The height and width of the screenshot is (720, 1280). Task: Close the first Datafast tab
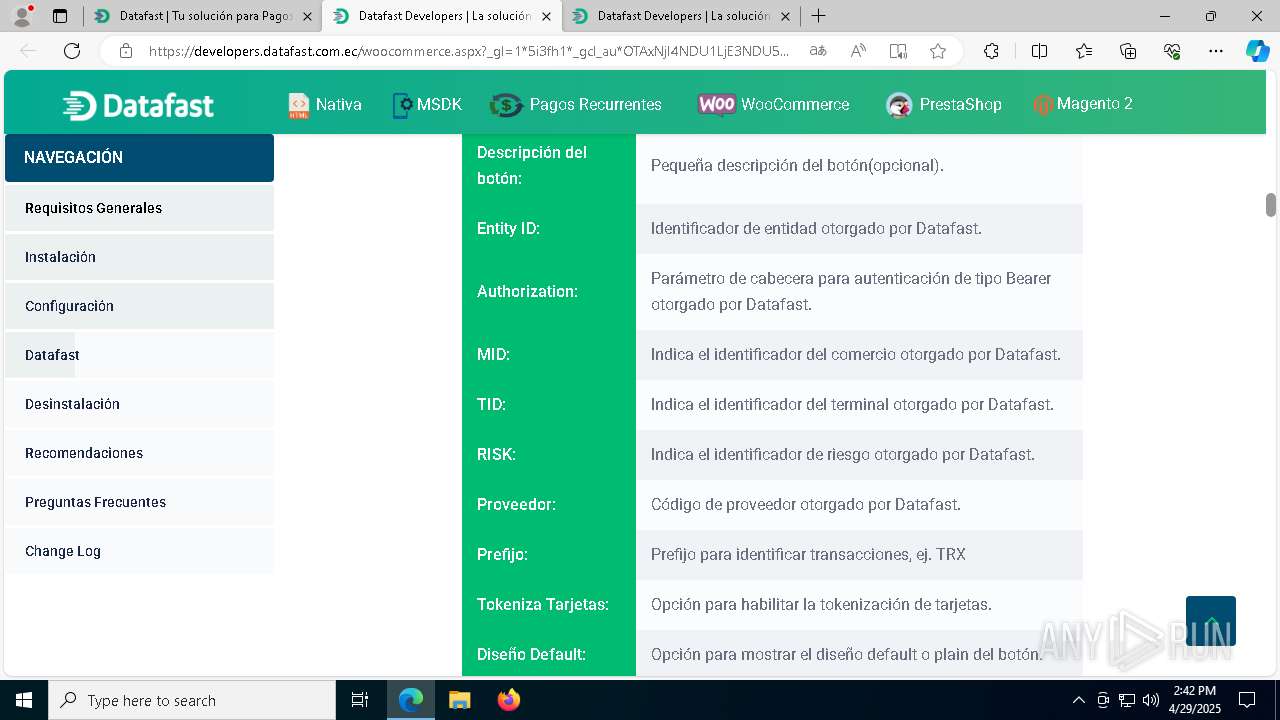point(307,16)
